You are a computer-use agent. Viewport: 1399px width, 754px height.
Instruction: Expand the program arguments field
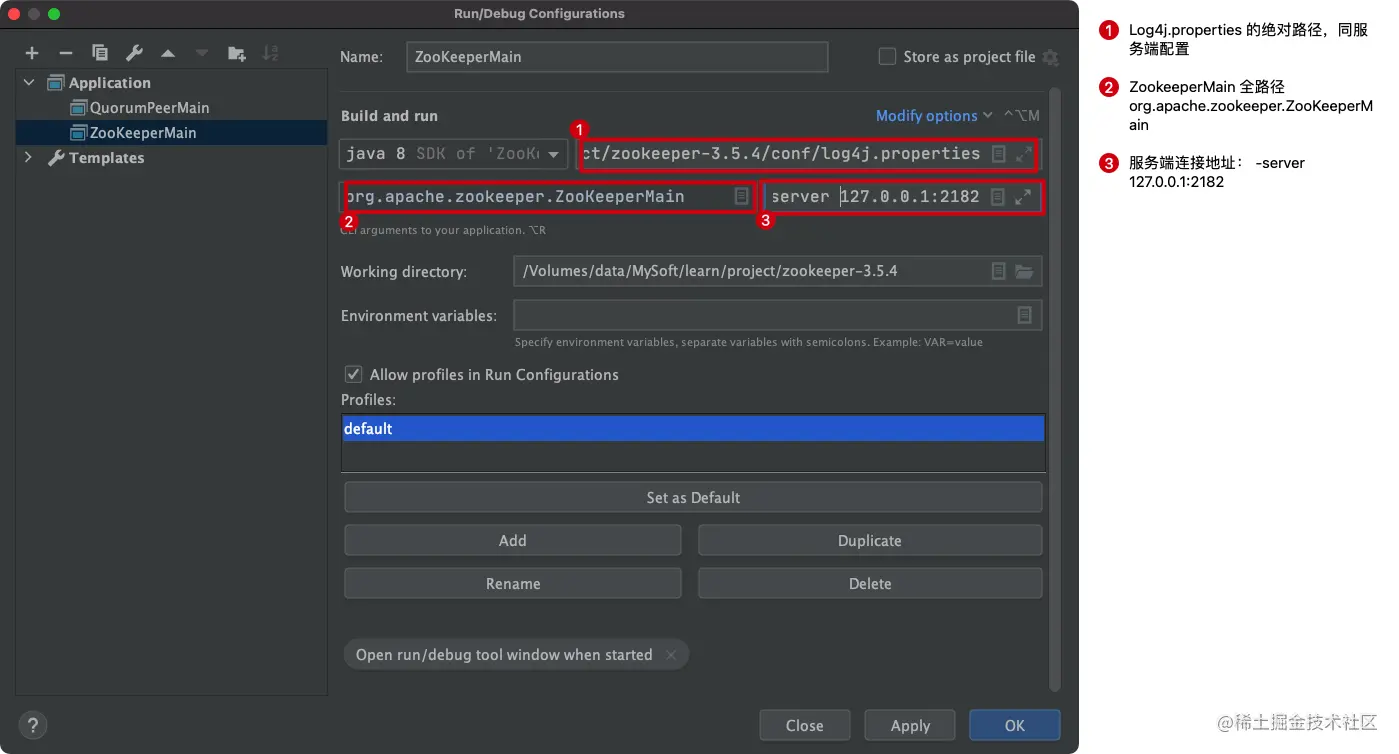pyautogui.click(x=1023, y=197)
